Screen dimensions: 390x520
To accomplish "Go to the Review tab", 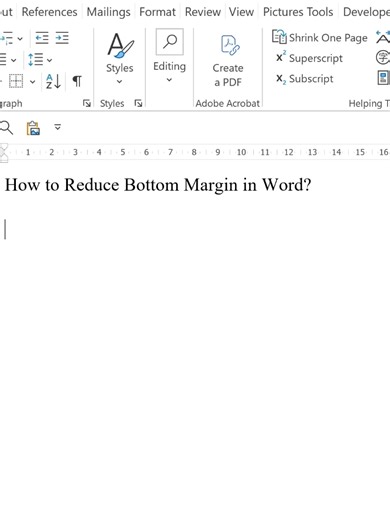I will 203,12.
